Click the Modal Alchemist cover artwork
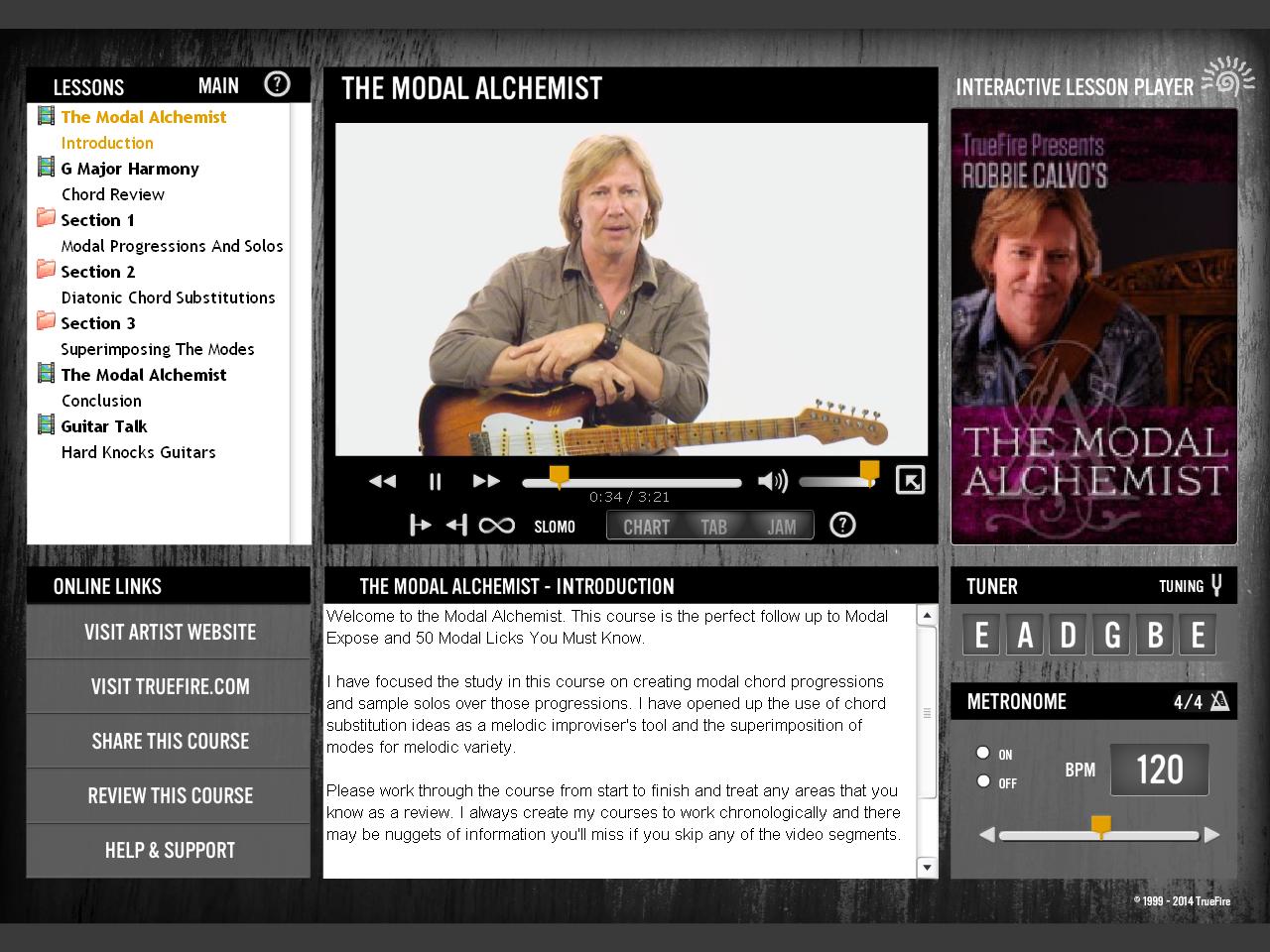The width and height of the screenshot is (1270, 952). tap(1094, 326)
